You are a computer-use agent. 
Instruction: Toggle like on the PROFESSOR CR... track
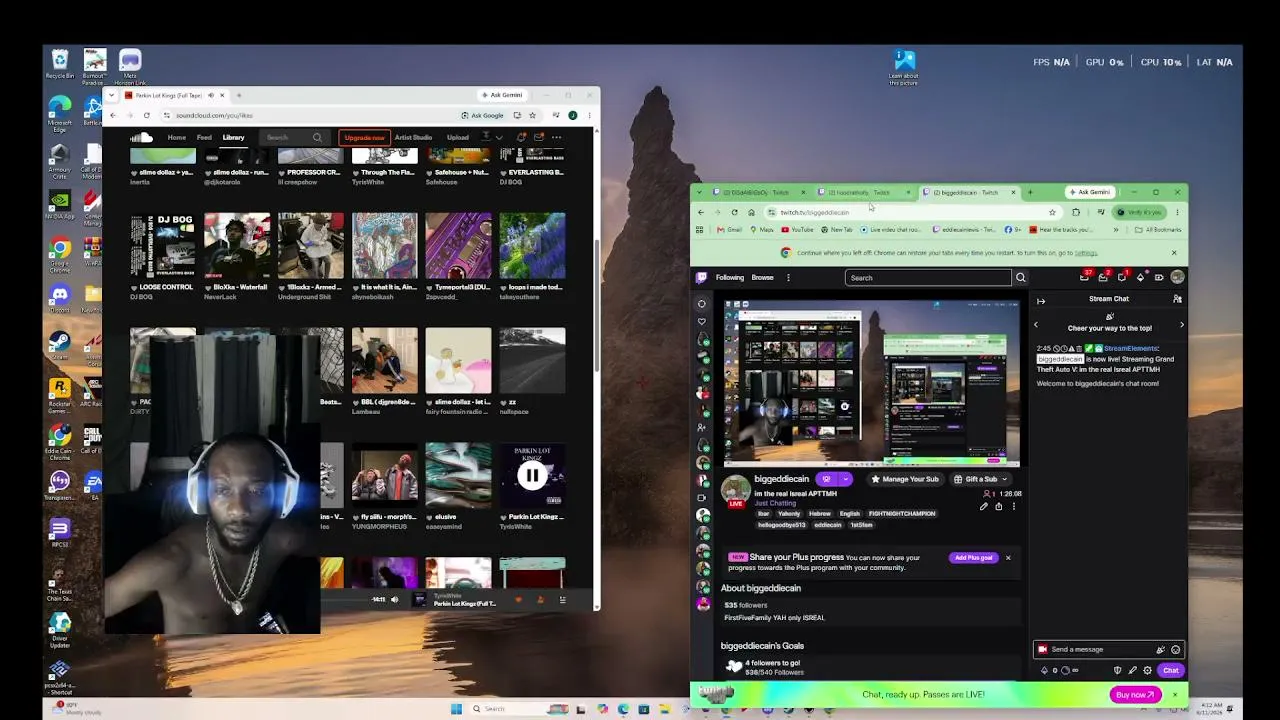(x=281, y=172)
